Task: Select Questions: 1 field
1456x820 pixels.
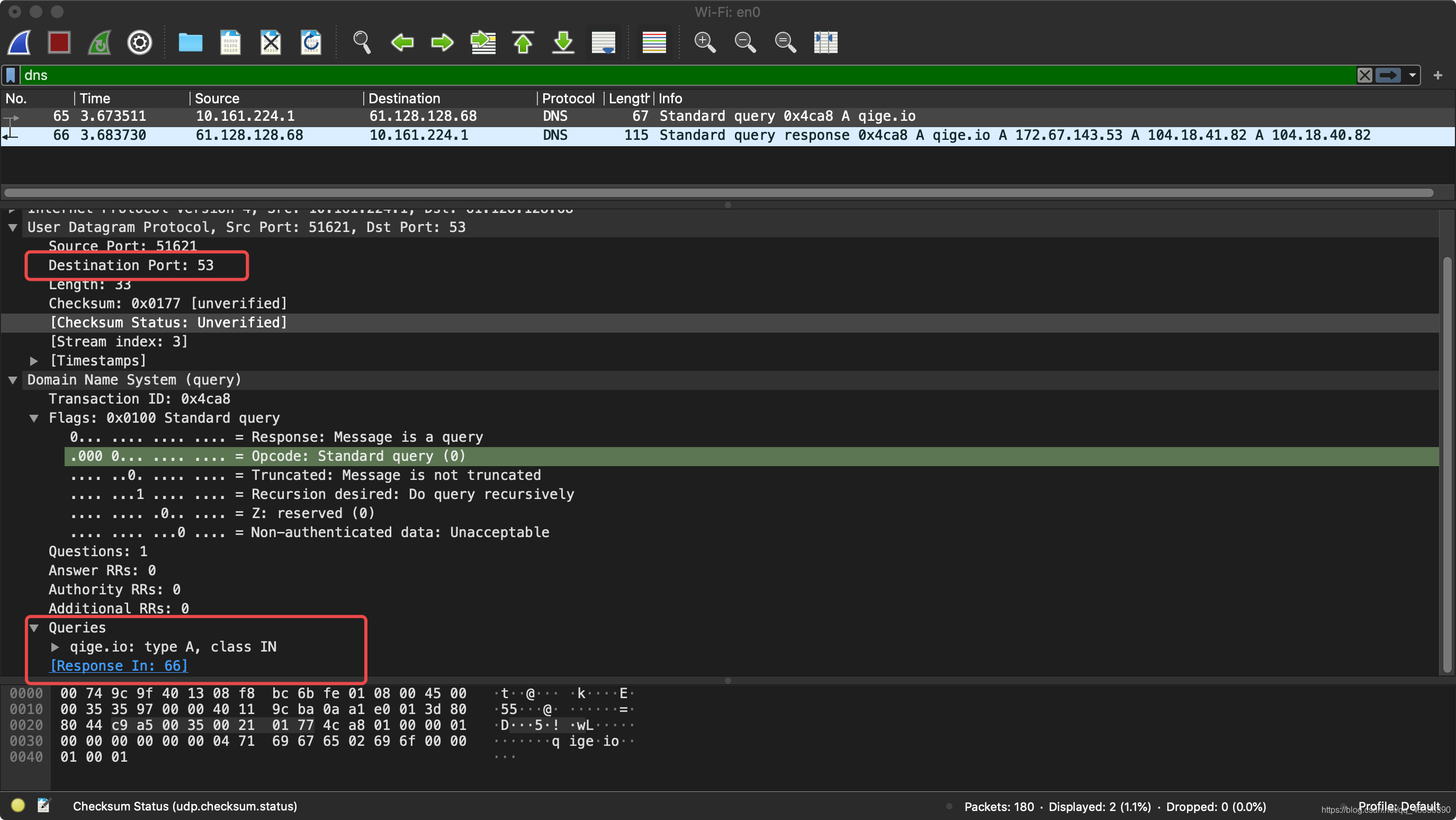Action: [98, 551]
